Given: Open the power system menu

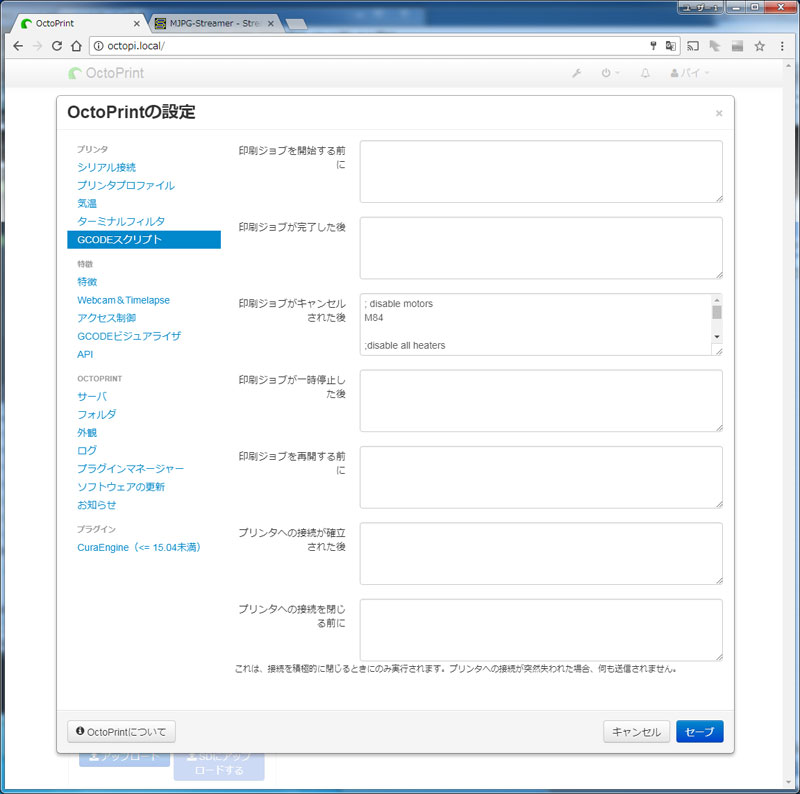Looking at the screenshot, I should click(610, 73).
